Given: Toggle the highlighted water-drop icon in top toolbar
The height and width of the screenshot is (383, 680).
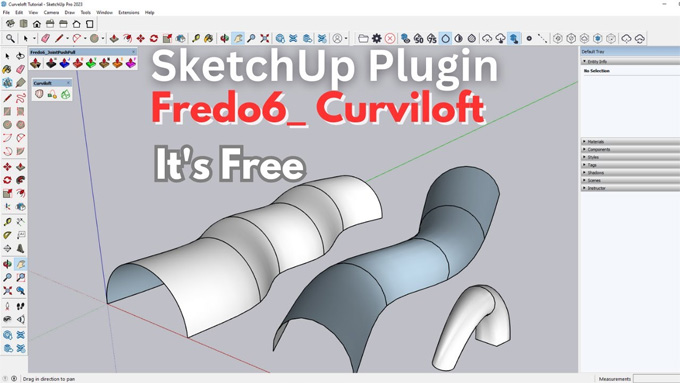Looking at the screenshot, I should pos(445,39).
